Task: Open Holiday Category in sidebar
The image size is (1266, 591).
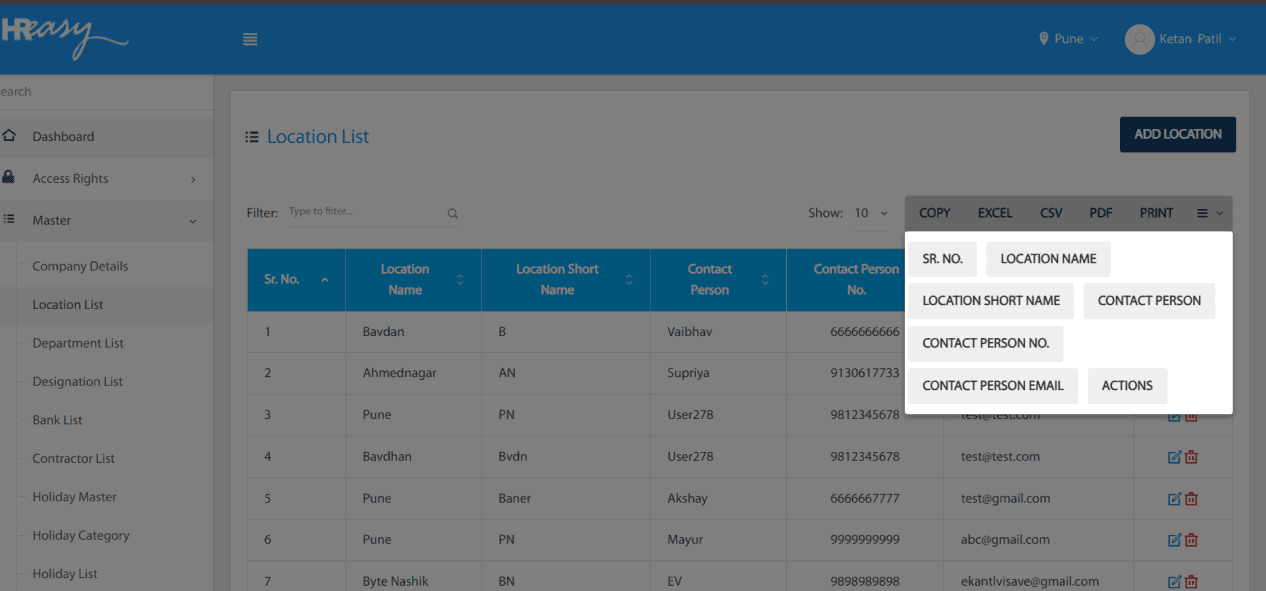Action: click(x=81, y=535)
